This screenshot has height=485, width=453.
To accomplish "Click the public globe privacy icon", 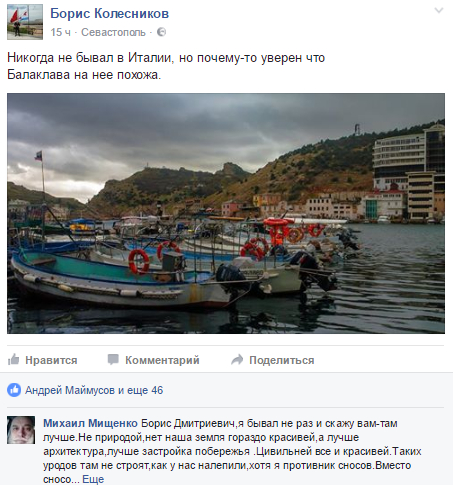I will [161, 32].
